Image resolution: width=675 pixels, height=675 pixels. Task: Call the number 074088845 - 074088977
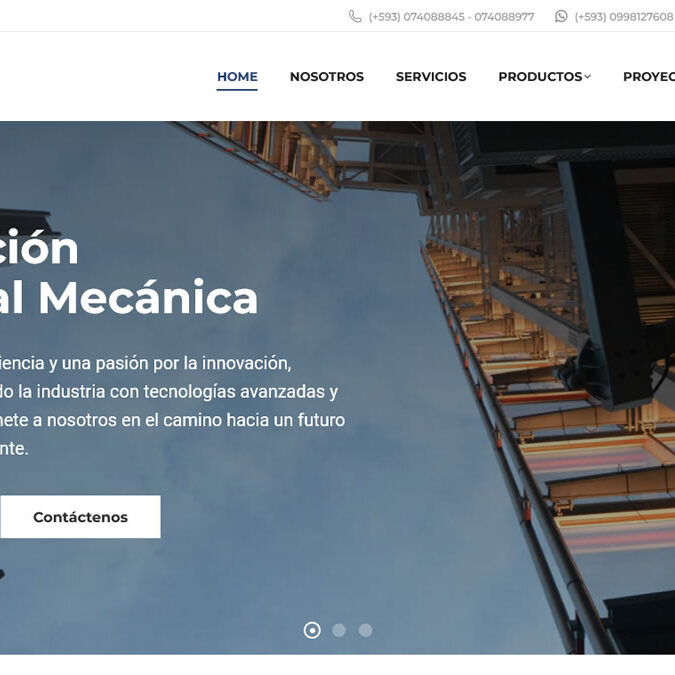tap(451, 17)
